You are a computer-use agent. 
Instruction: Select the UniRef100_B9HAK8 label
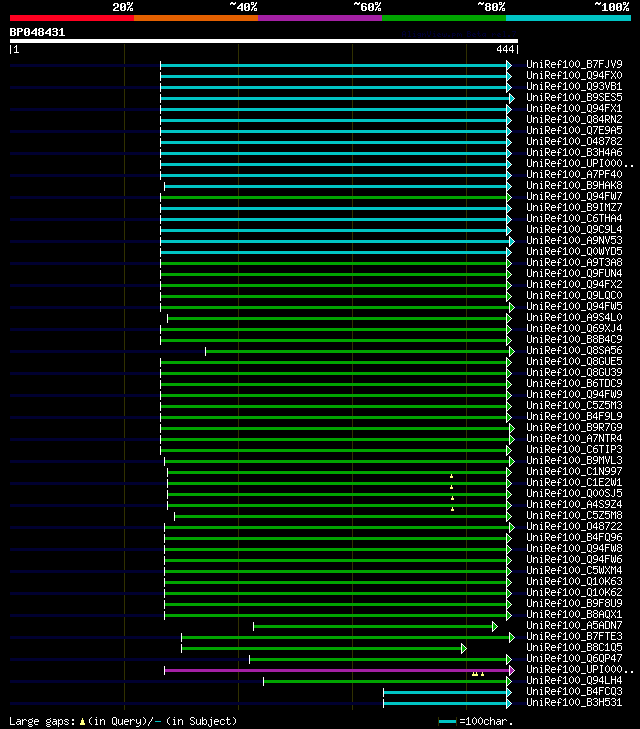(574, 186)
